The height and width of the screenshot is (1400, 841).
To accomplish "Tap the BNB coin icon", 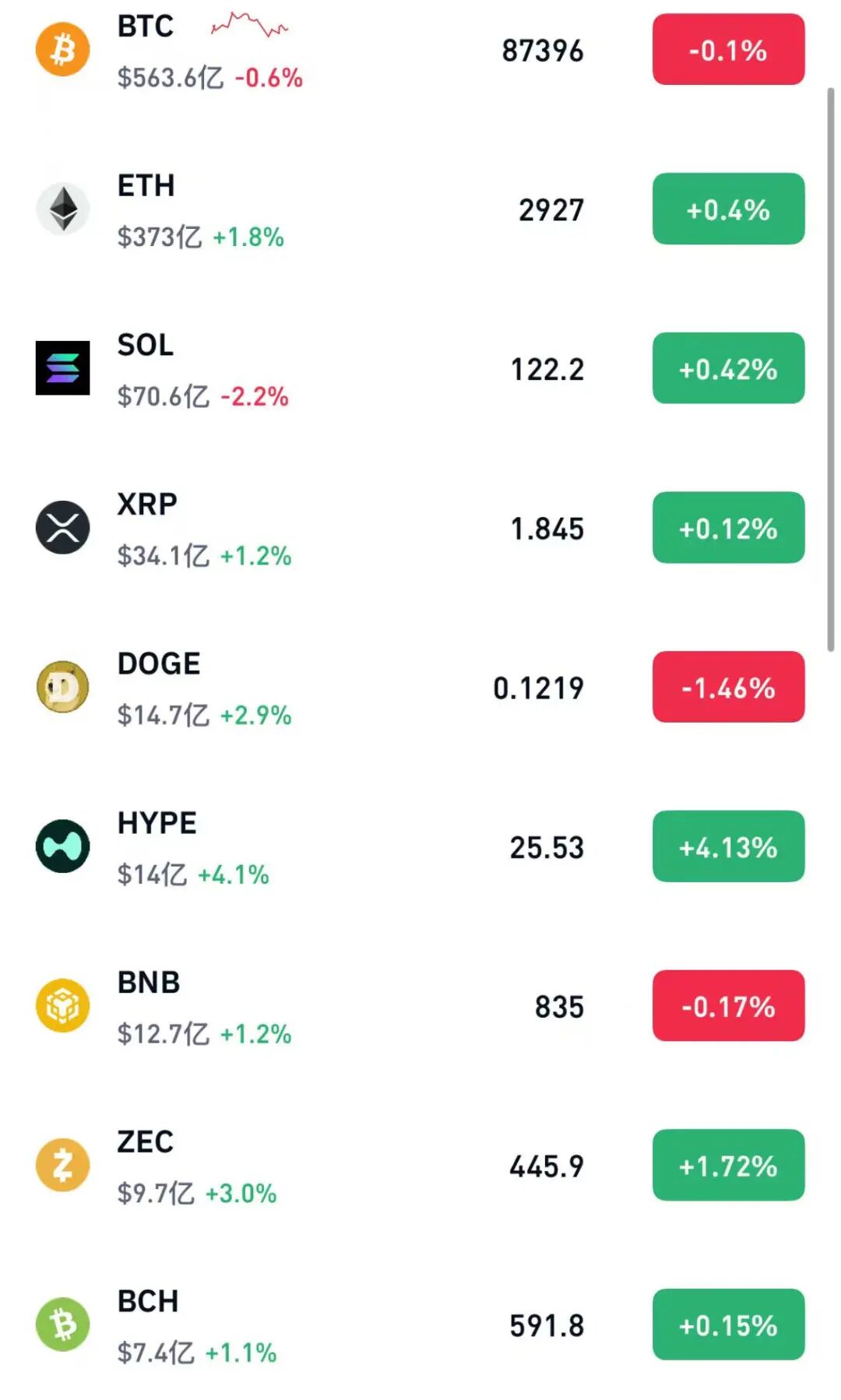I will [x=63, y=1006].
